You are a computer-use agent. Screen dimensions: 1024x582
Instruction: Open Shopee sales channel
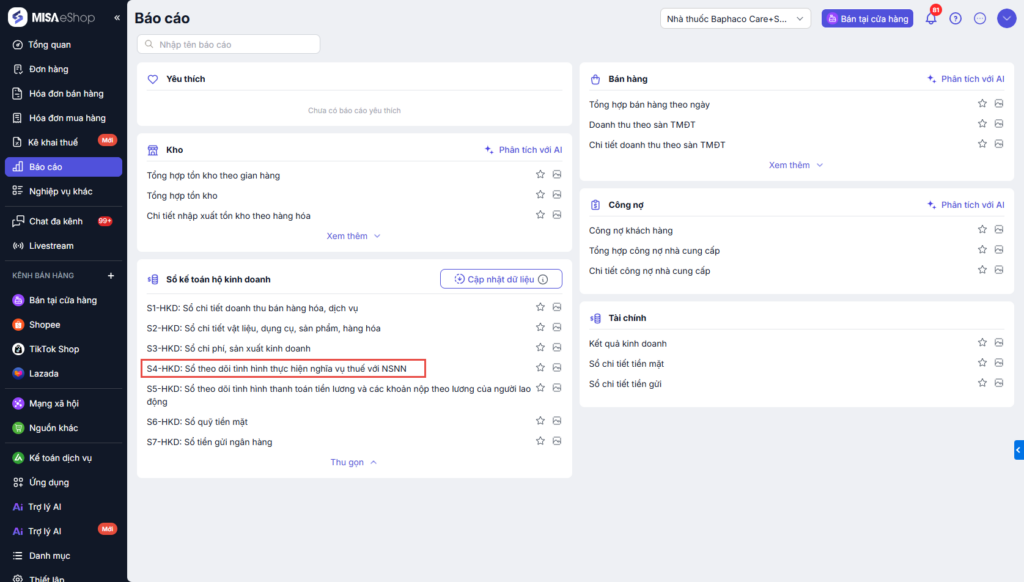click(44, 325)
